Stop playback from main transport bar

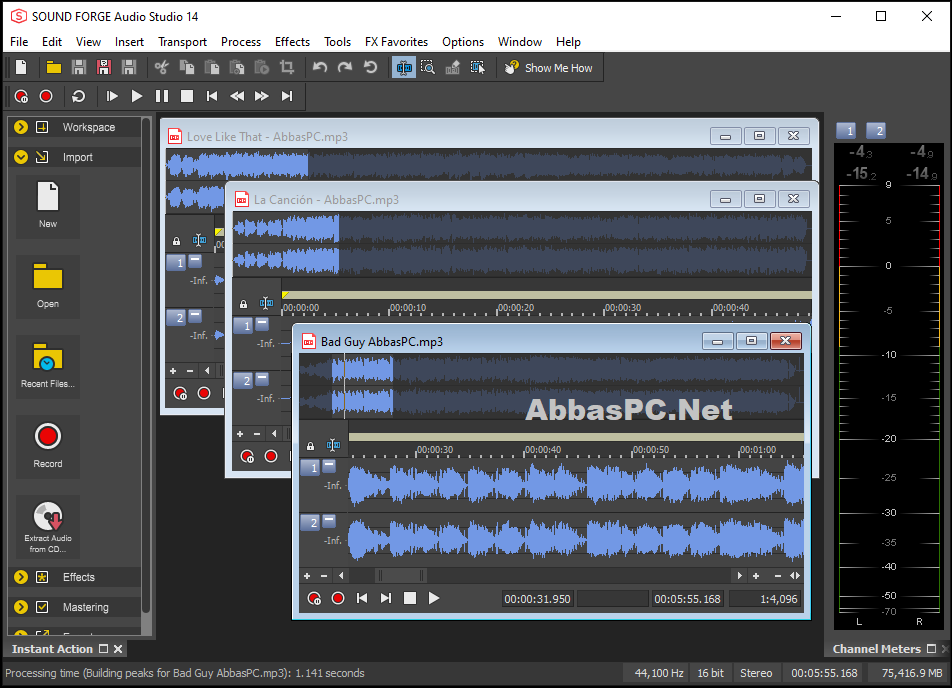[186, 97]
